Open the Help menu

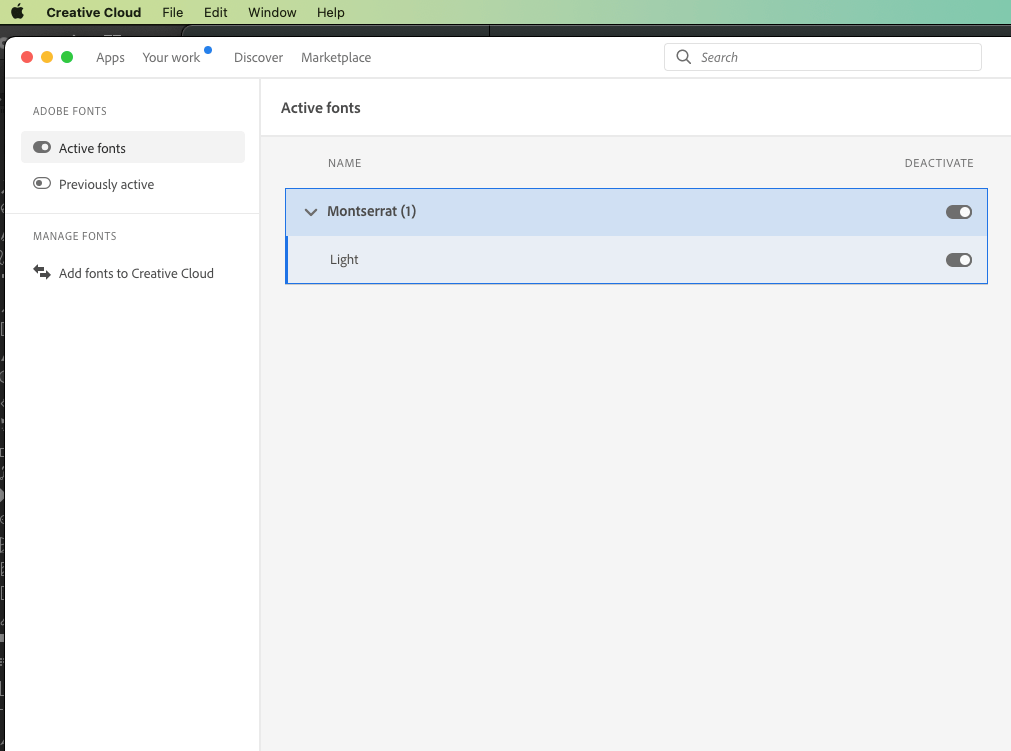(x=330, y=12)
